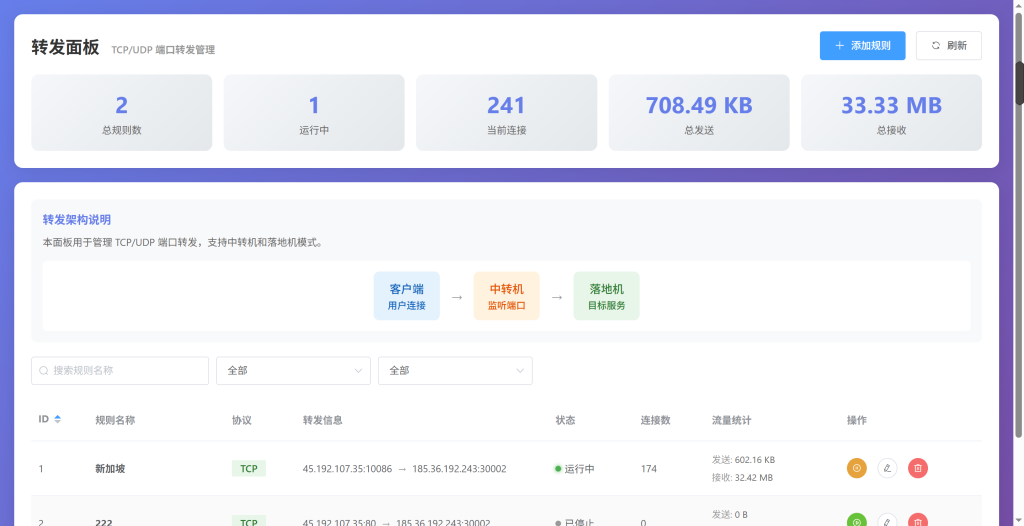Focus the 搜索规则名称 search field
The height and width of the screenshot is (526, 1024).
pyautogui.click(x=120, y=370)
